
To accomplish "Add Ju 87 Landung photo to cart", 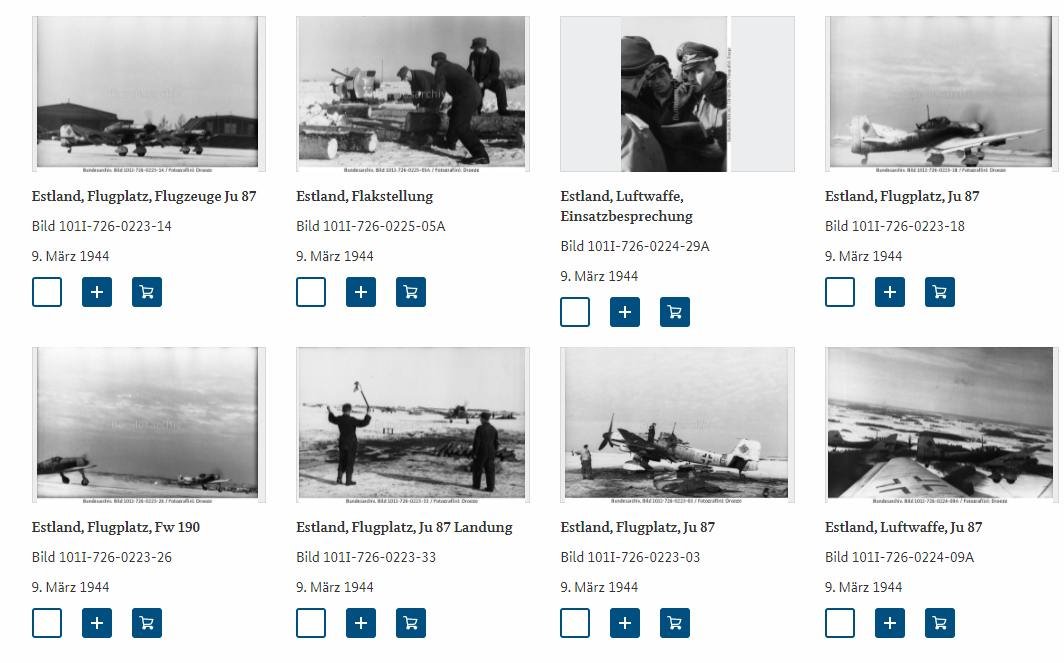I will [x=411, y=623].
